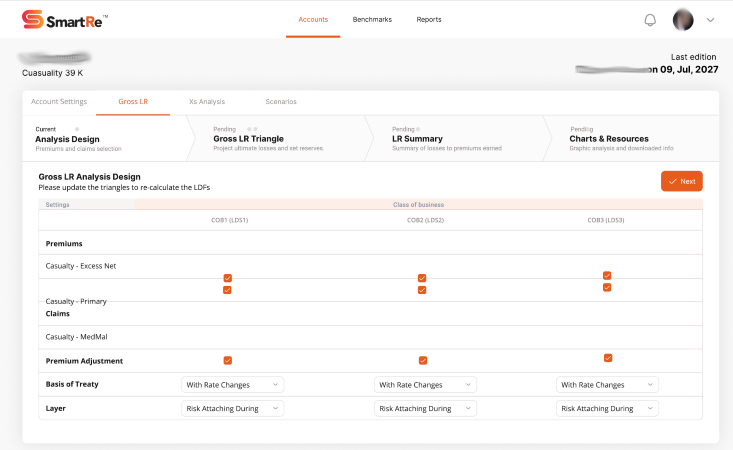Toggle Premium Adjustment checkbox for COB3
This screenshot has width=733, height=450.
[607, 358]
